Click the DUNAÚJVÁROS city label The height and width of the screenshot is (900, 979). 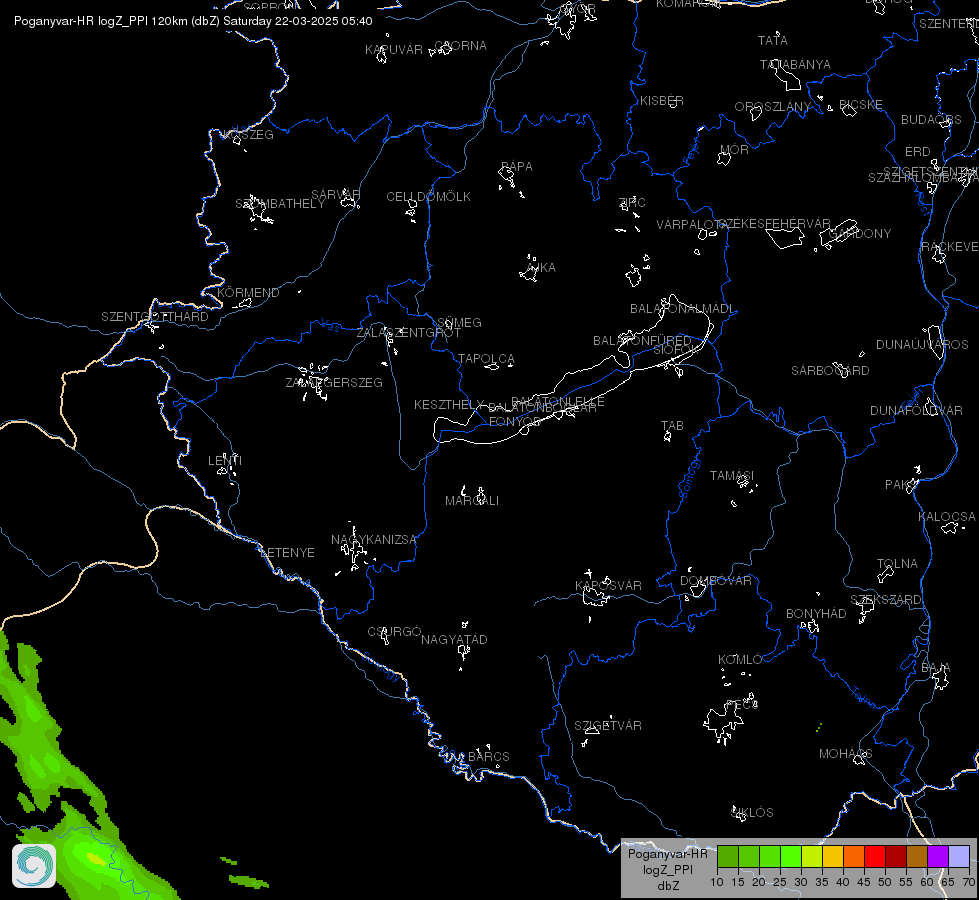point(922,345)
